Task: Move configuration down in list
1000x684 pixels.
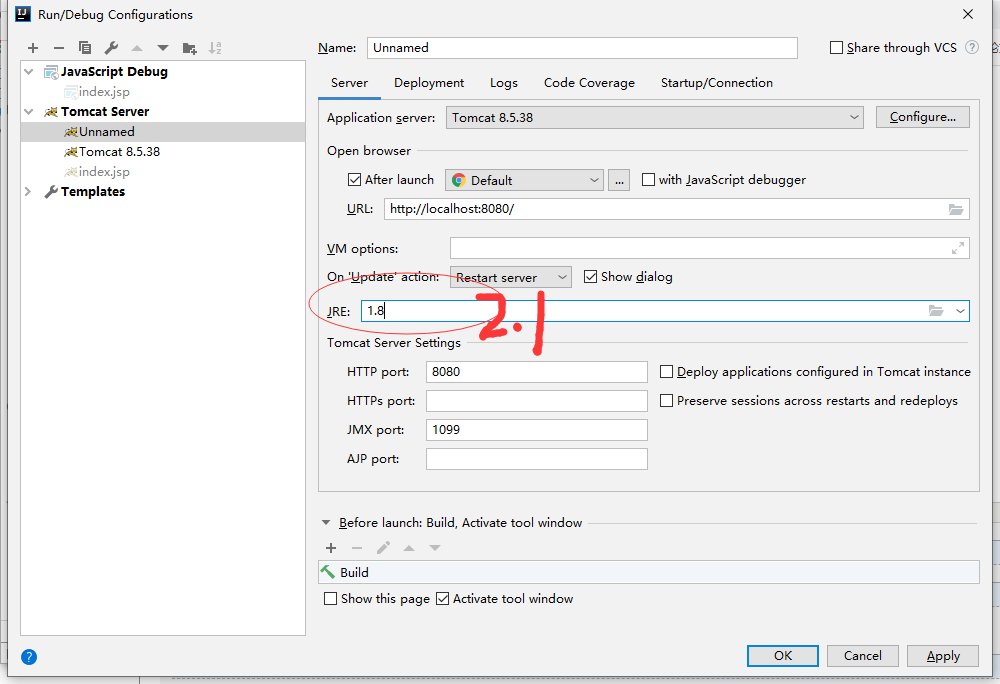Action: pos(163,48)
